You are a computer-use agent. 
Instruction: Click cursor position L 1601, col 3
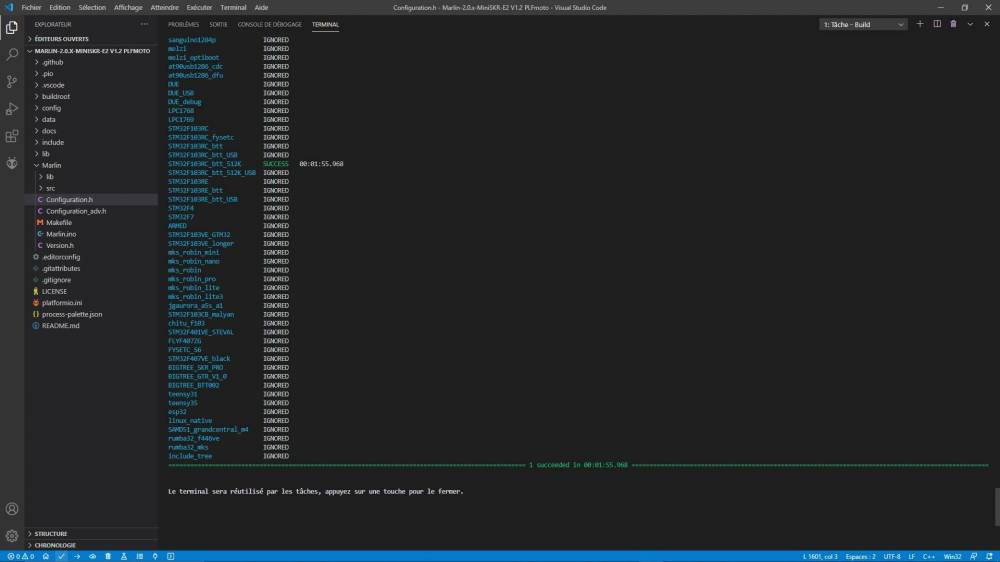pyautogui.click(x=820, y=556)
